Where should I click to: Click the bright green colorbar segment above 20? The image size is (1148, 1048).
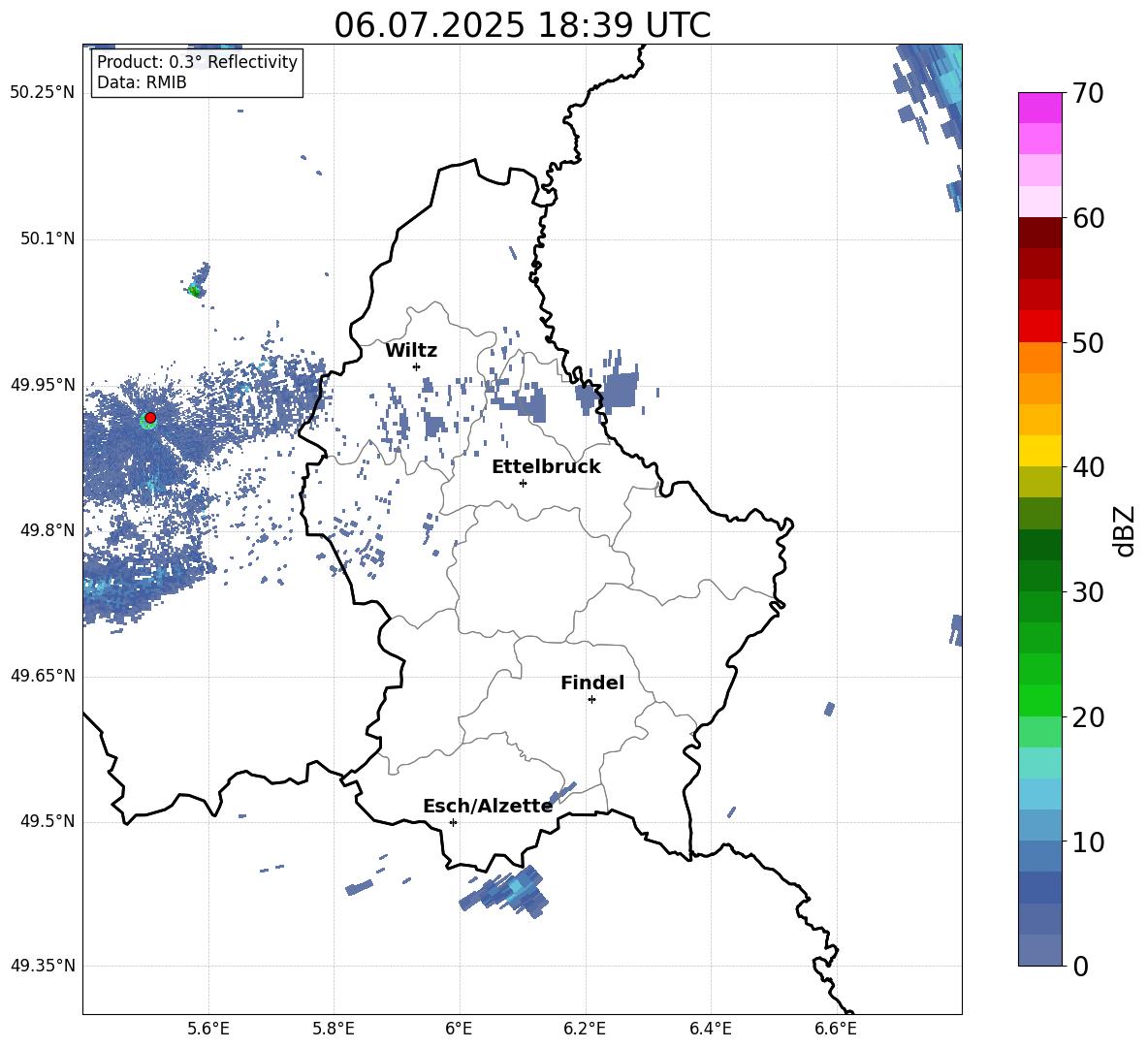tap(1039, 700)
